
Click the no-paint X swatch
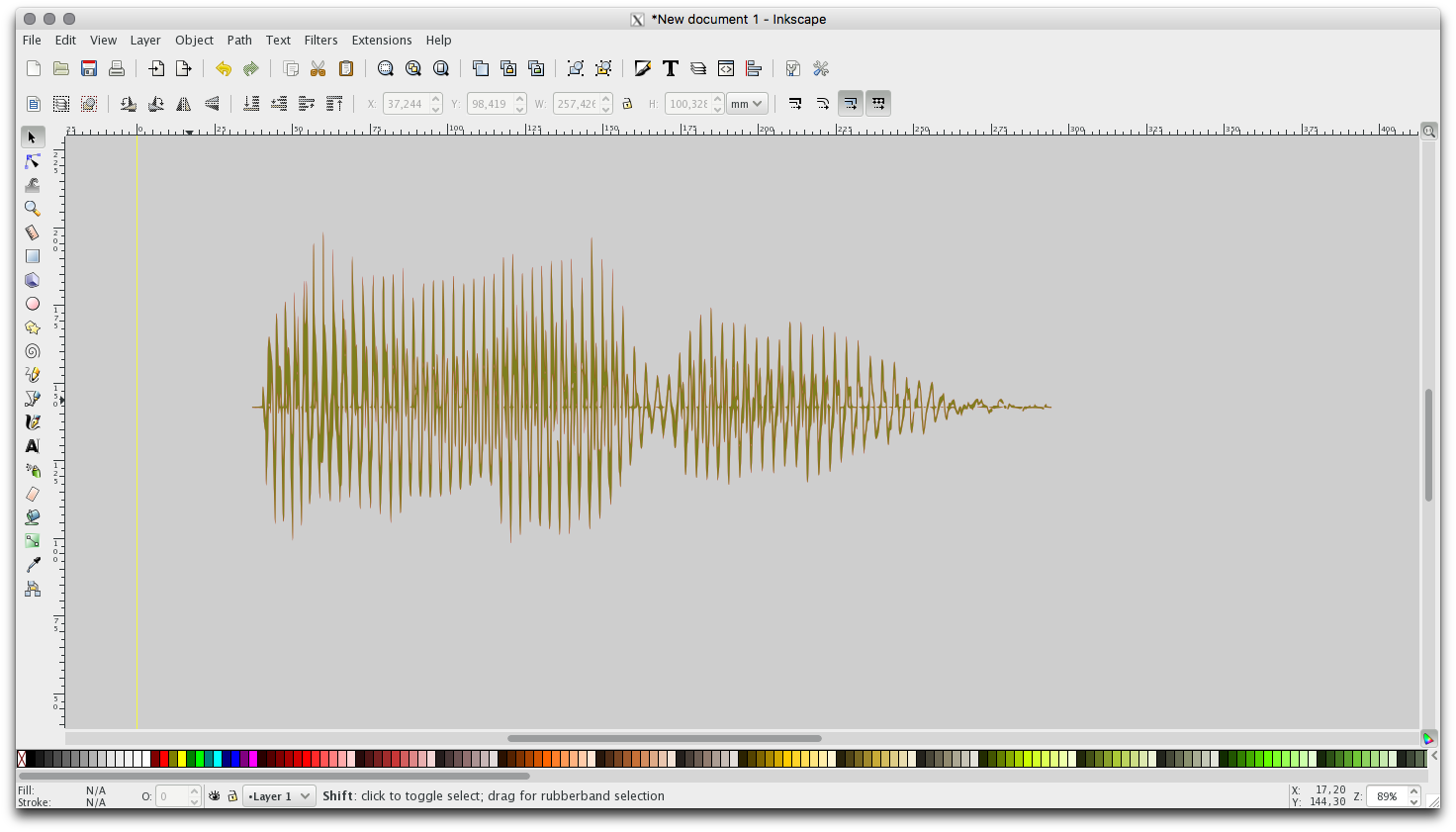pyautogui.click(x=22, y=759)
